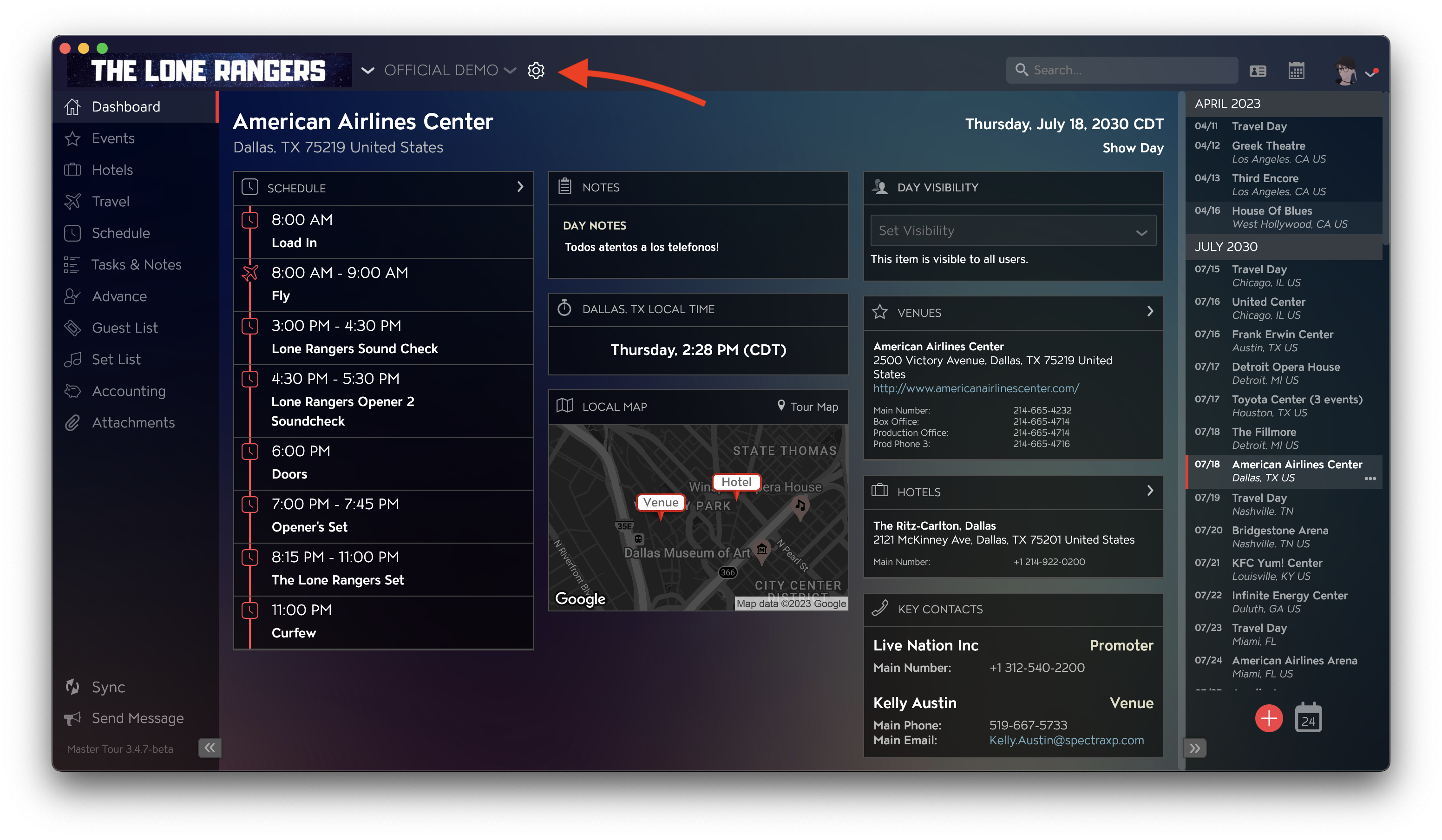Image resolution: width=1442 pixels, height=840 pixels.
Task: Select 07/18 The Fillmore date
Action: 1284,438
